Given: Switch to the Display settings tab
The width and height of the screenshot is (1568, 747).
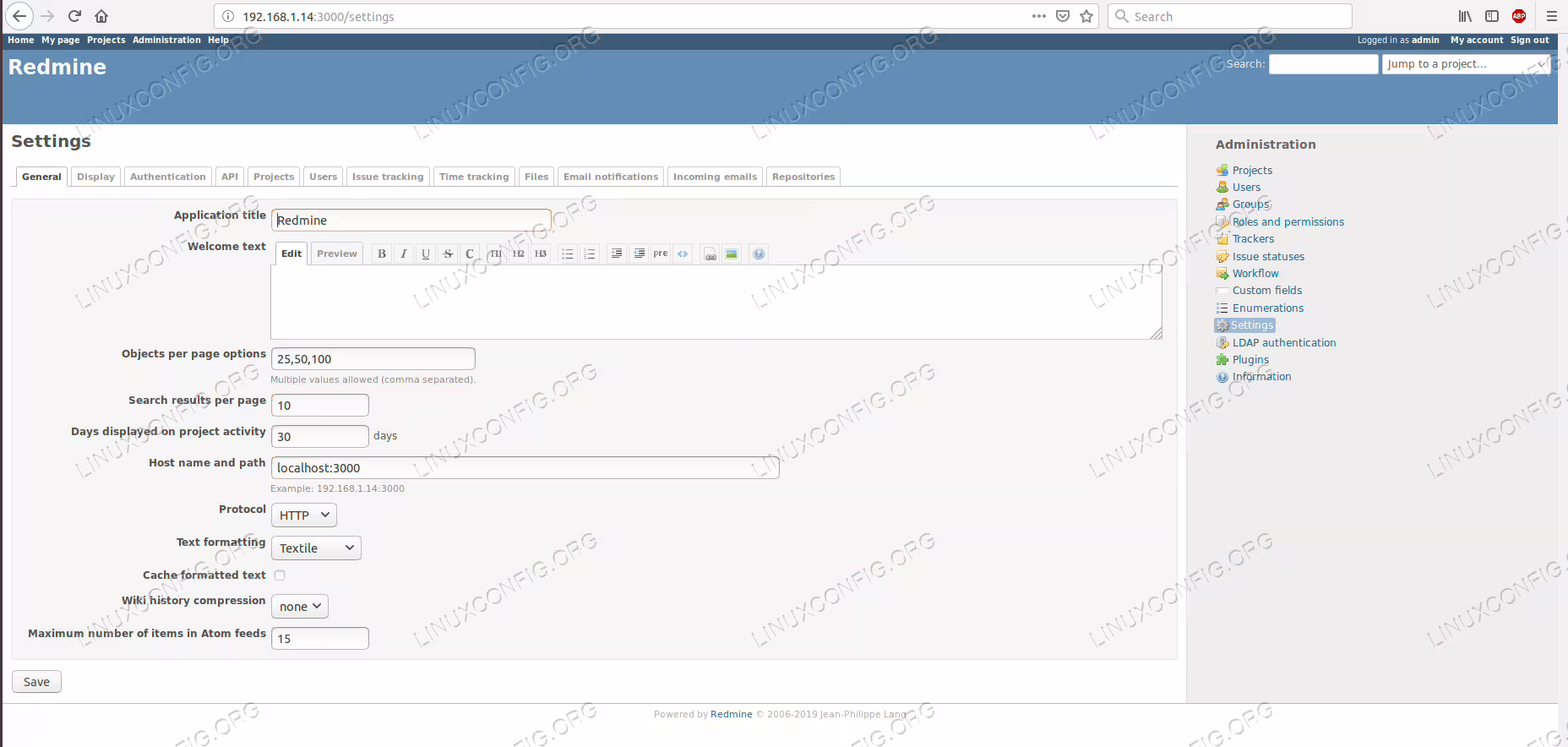Looking at the screenshot, I should (x=95, y=177).
